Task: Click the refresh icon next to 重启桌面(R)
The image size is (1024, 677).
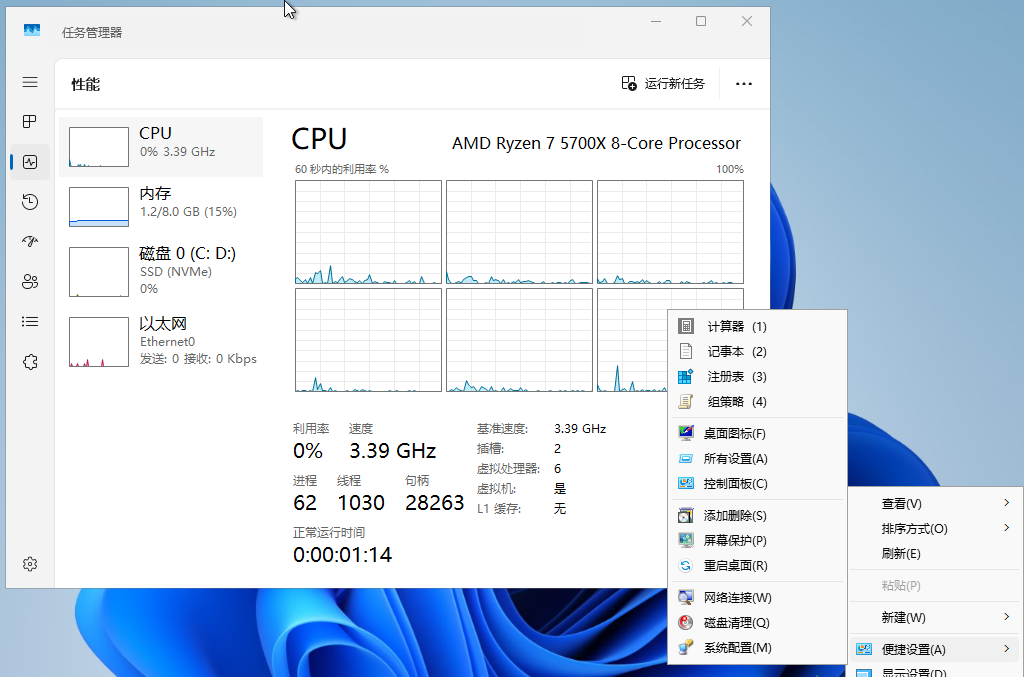Action: tap(686, 565)
